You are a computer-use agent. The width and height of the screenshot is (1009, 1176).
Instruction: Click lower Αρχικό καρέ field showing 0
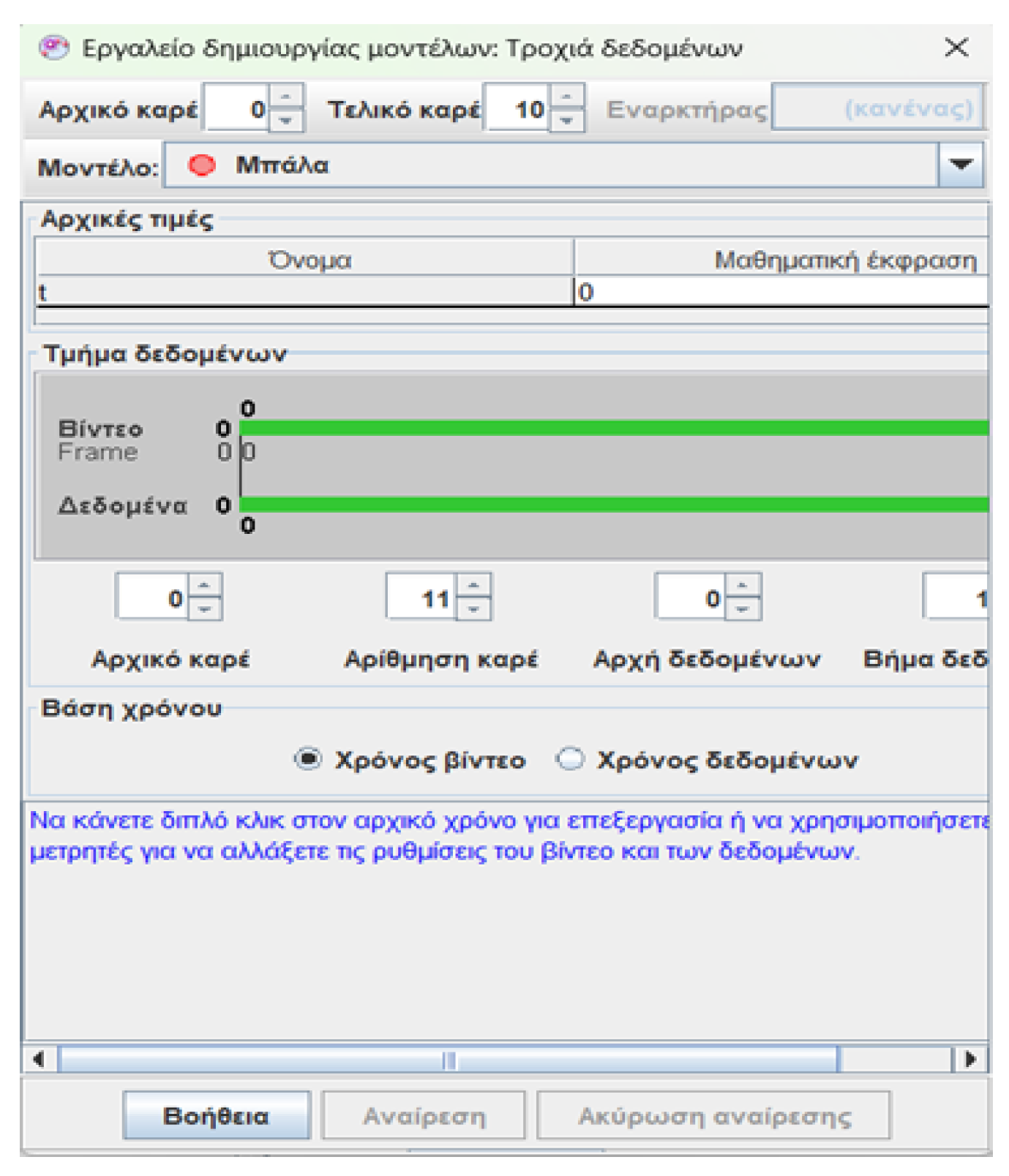click(x=152, y=598)
